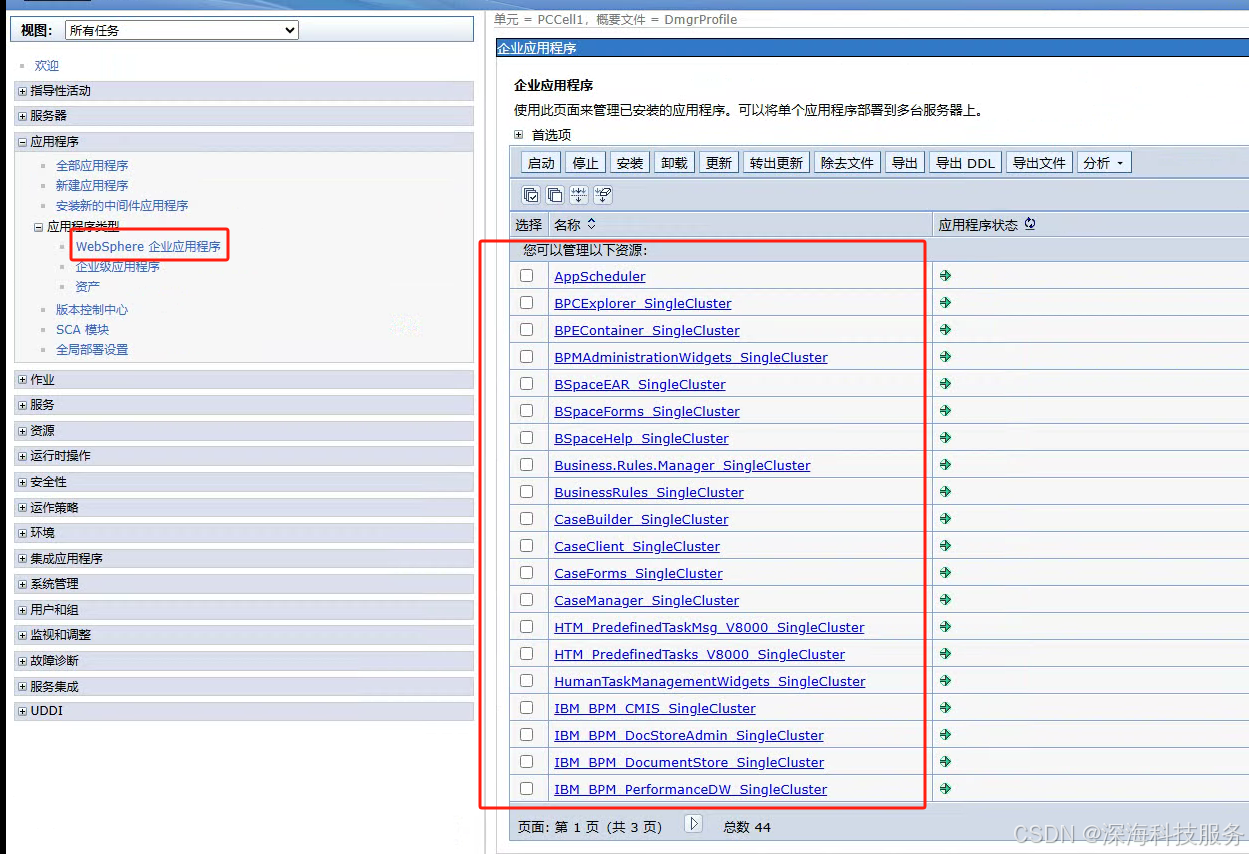
Task: Click status arrow icon for CaseBuilder_SingleCluster
Action: point(945,518)
